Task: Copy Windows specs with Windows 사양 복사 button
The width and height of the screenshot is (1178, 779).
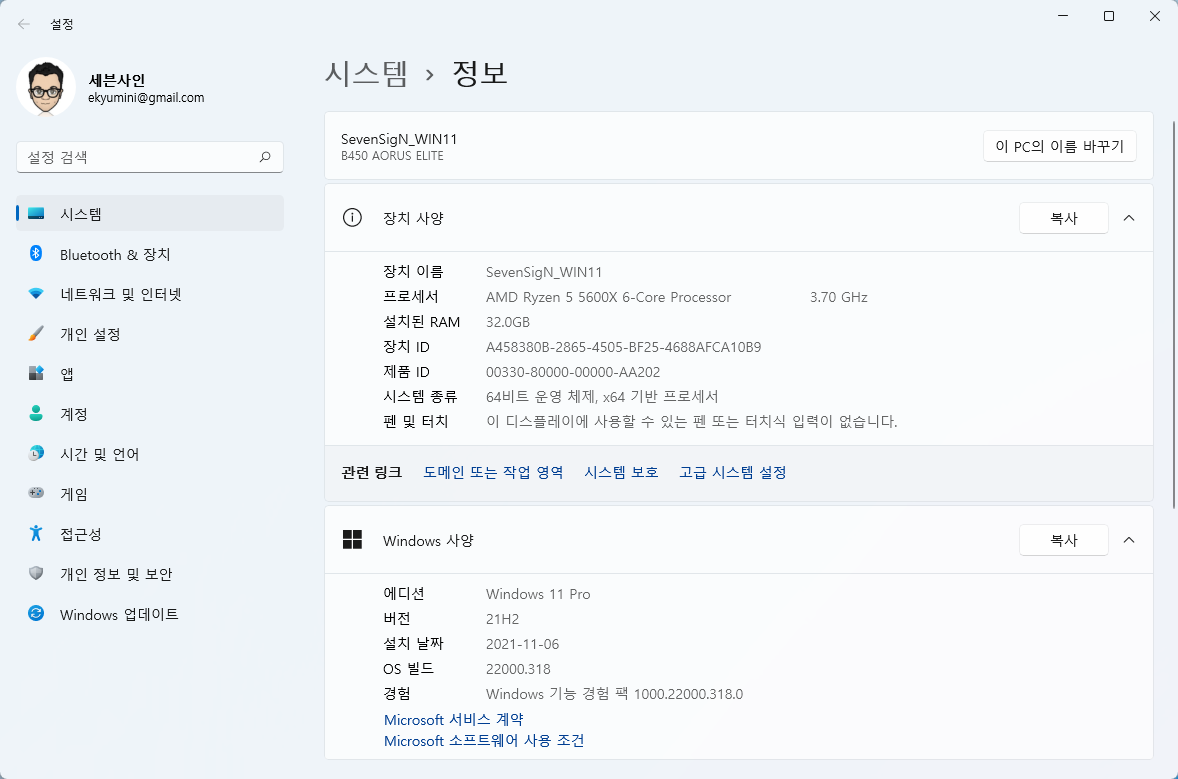Action: tap(1064, 540)
